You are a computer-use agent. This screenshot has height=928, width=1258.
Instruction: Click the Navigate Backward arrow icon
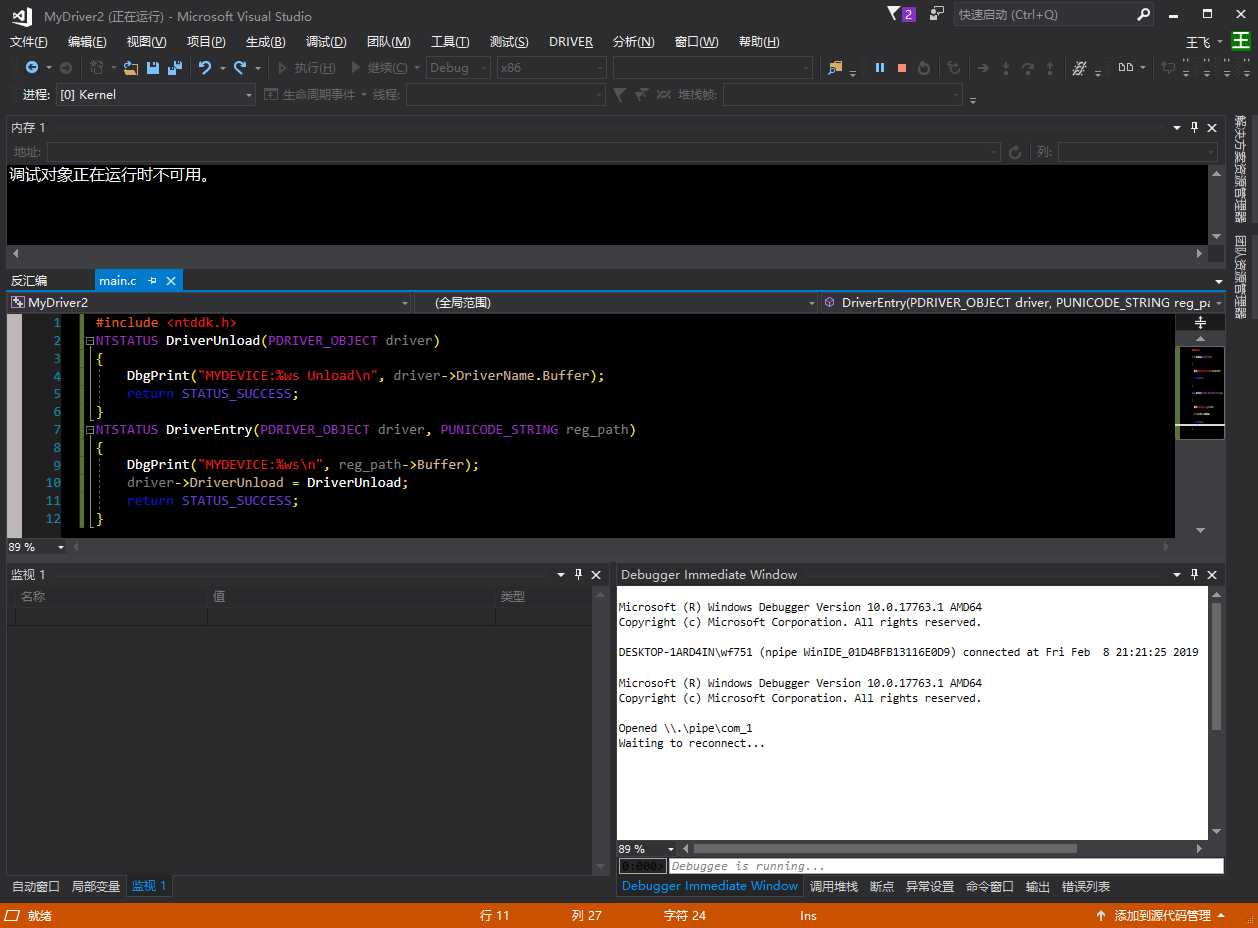click(31, 68)
